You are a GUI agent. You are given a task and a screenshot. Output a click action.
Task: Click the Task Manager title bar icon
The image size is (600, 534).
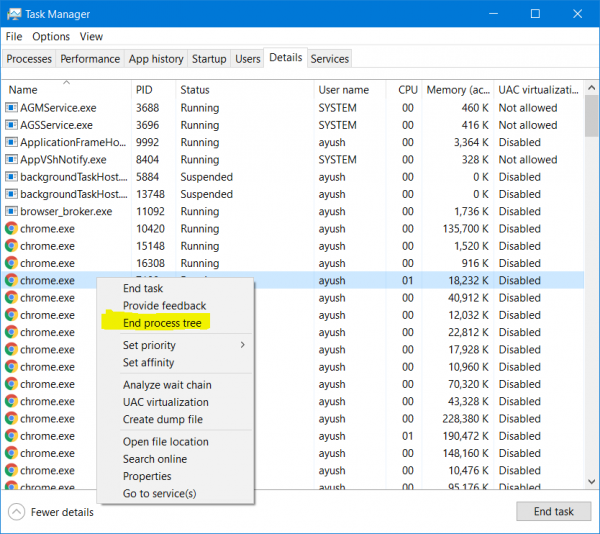(x=15, y=14)
